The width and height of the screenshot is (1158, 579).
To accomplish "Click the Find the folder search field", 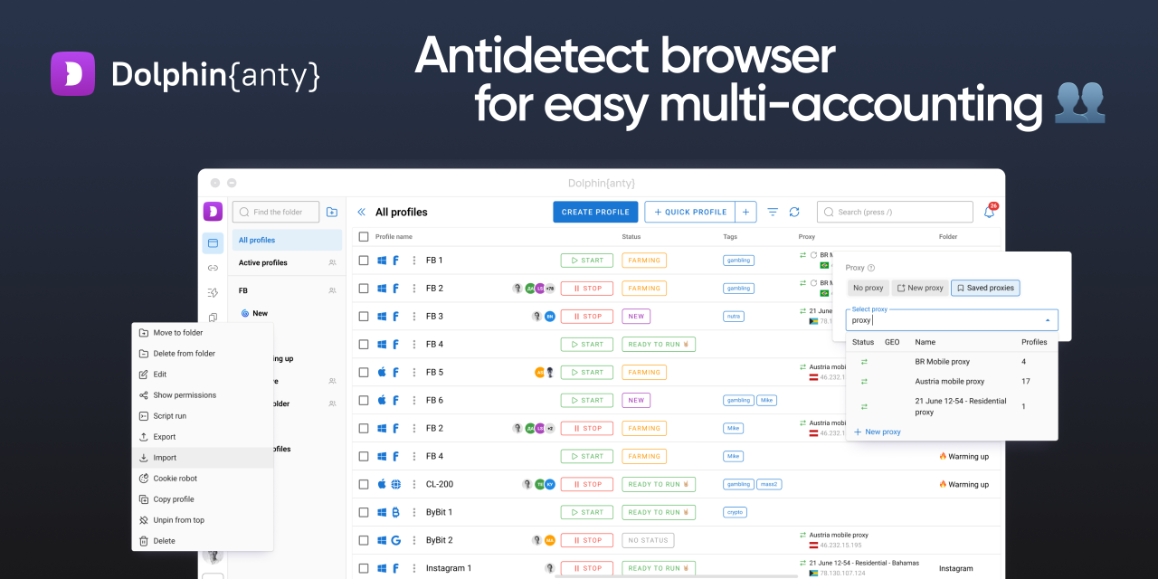I will click(x=276, y=212).
